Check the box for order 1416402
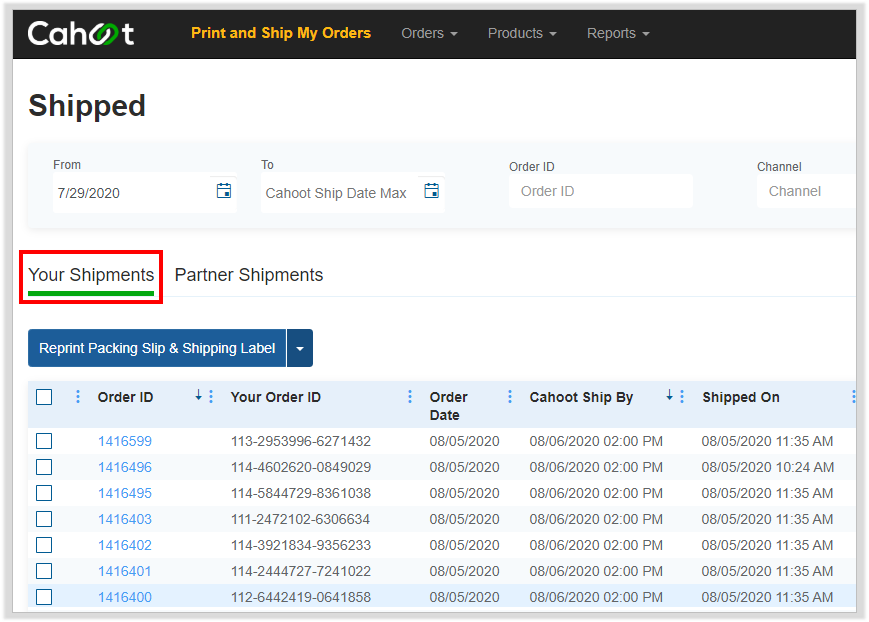 [44, 545]
